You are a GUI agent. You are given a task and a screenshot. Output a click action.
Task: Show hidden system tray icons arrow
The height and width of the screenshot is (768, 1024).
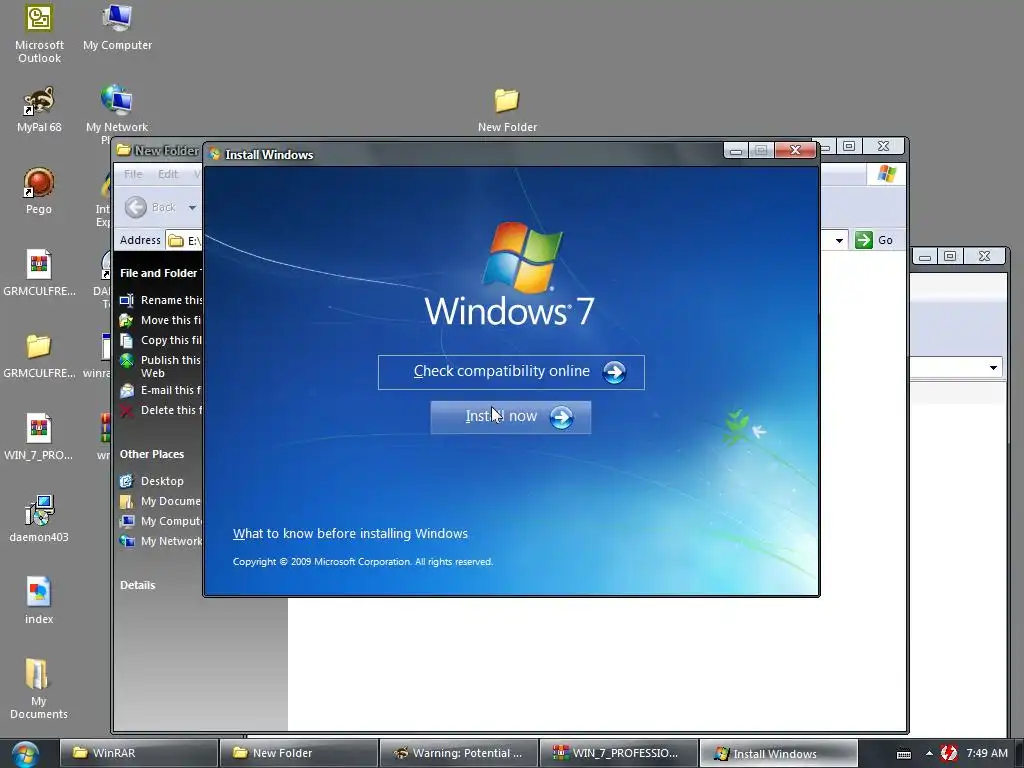tap(929, 754)
